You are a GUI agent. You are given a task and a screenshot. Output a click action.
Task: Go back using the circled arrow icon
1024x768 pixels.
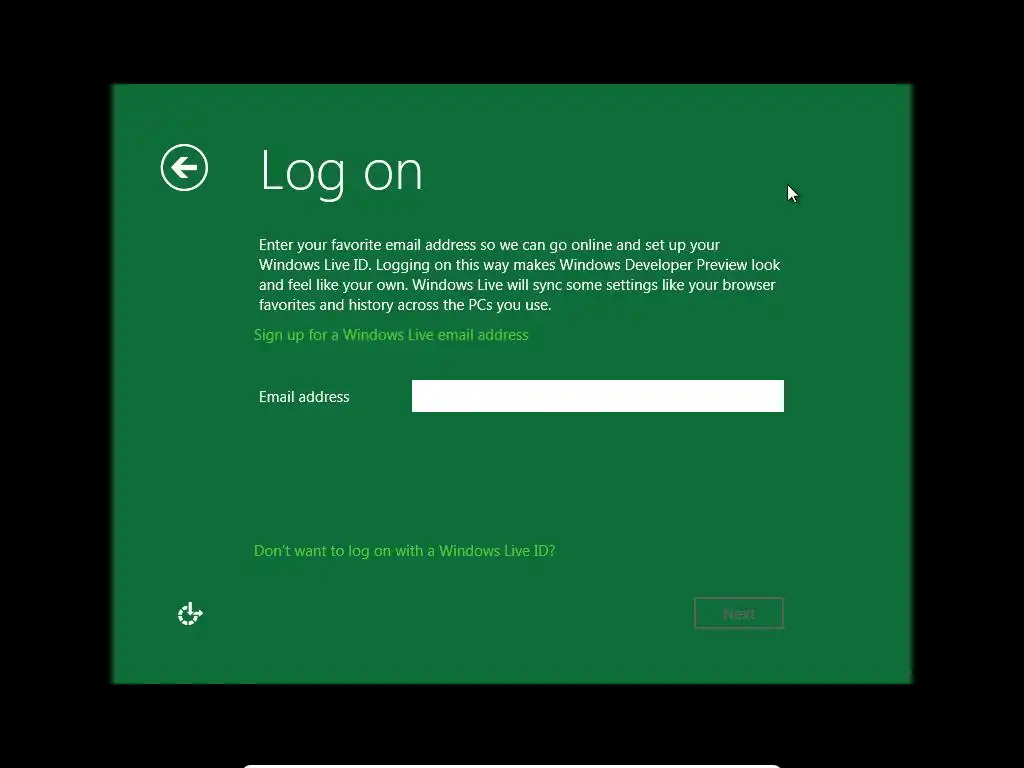[x=184, y=168]
